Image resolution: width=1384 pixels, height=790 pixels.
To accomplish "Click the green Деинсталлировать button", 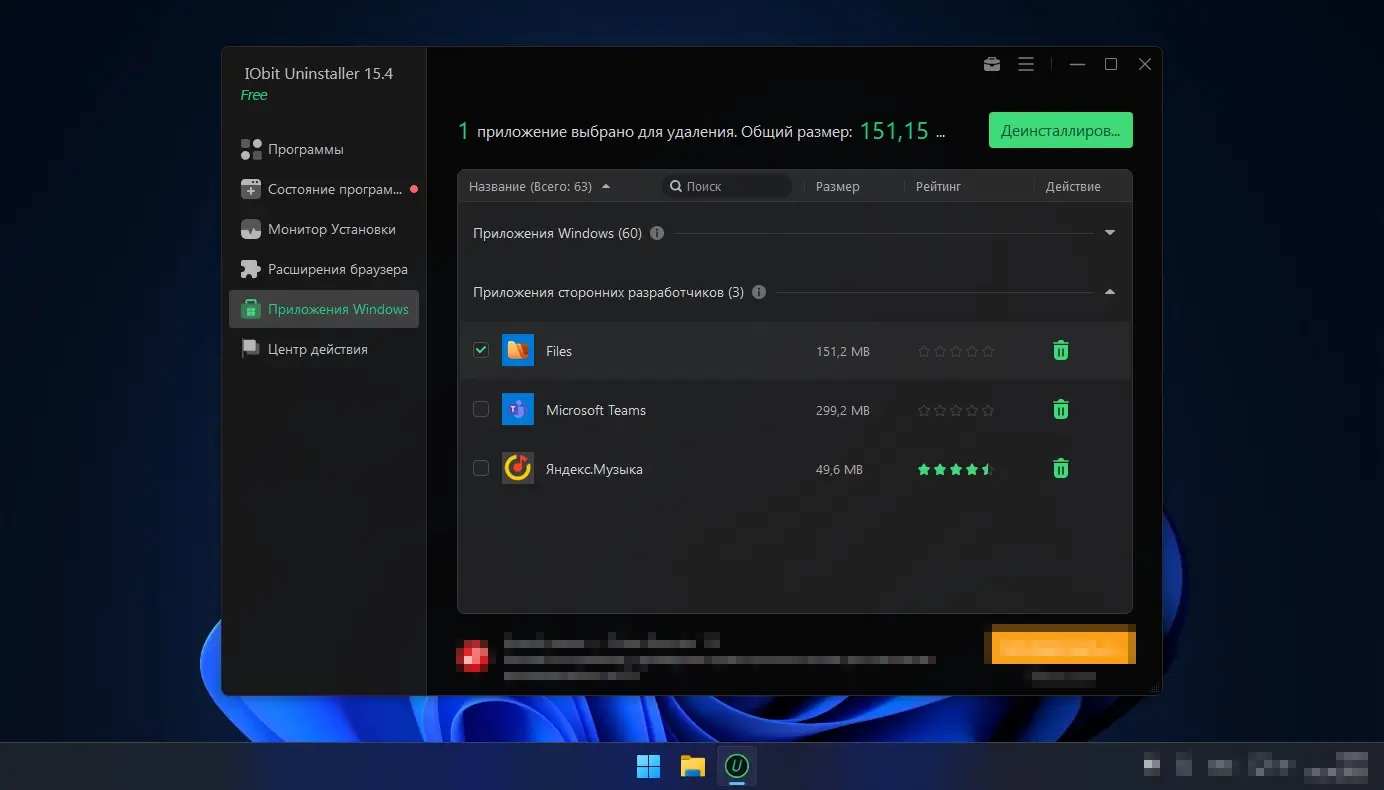I will coord(1061,130).
